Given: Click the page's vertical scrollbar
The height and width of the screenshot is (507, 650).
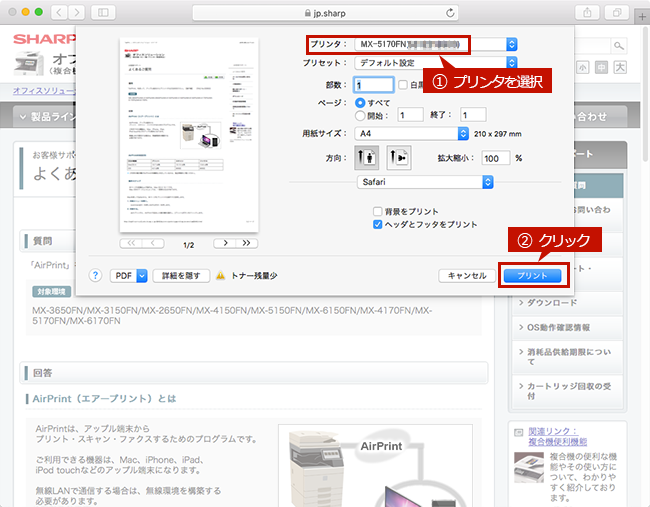Looking at the screenshot, I should coord(645,93).
